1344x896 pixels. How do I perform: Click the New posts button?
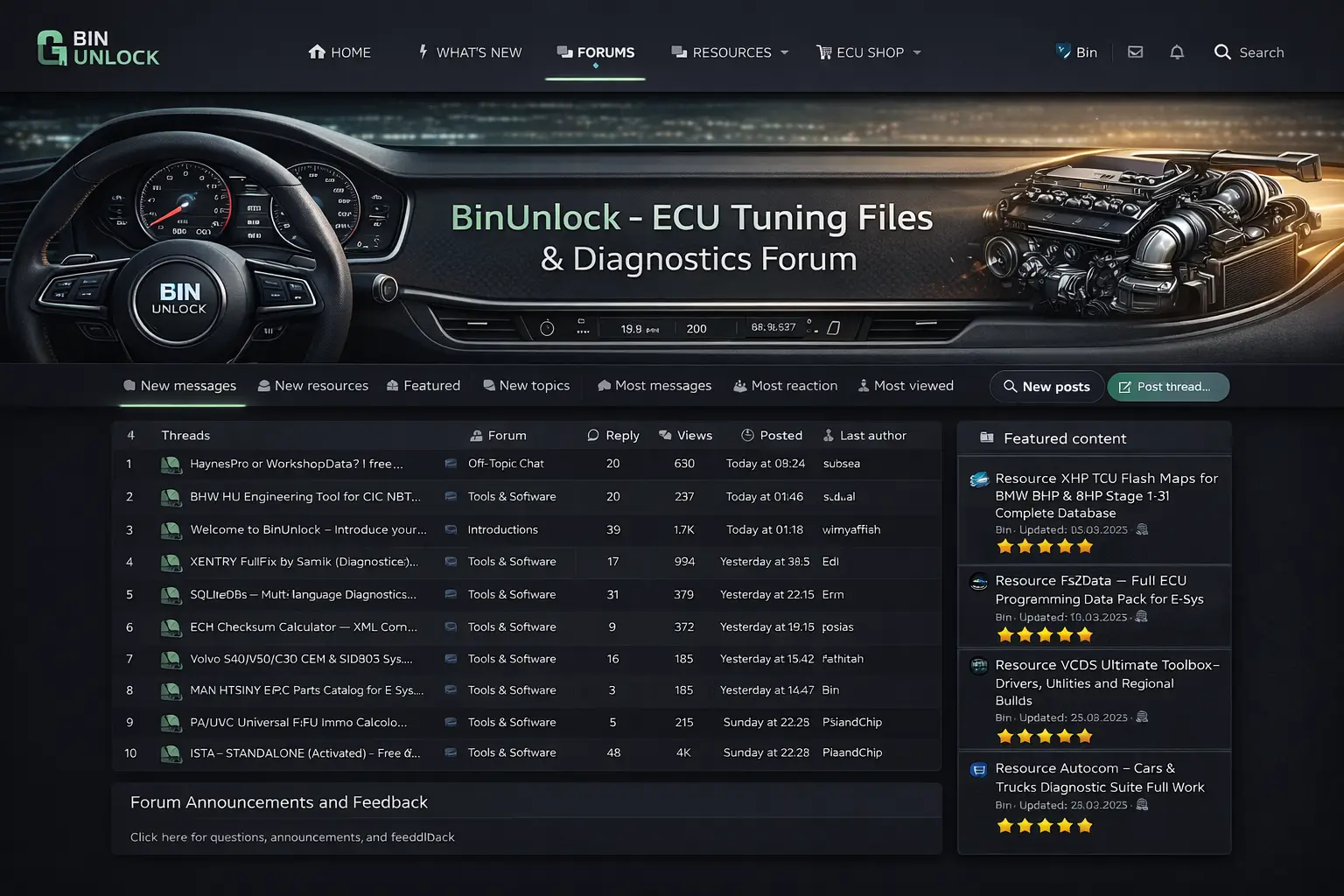point(1046,387)
